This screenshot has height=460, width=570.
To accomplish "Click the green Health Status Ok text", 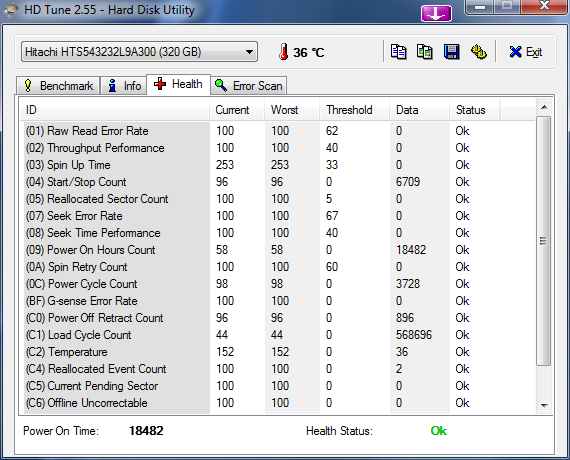I will (x=438, y=431).
